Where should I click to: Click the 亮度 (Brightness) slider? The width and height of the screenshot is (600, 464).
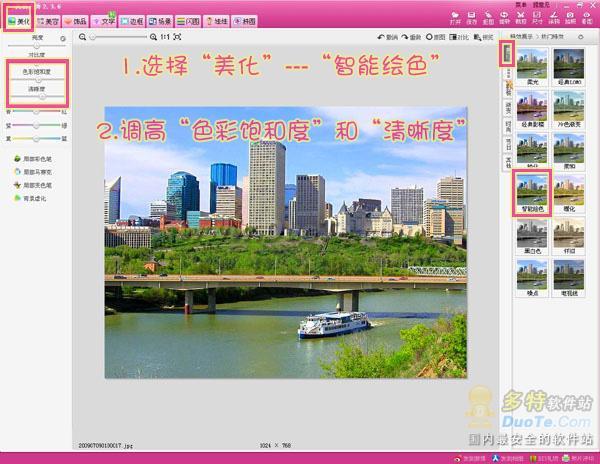(37, 46)
